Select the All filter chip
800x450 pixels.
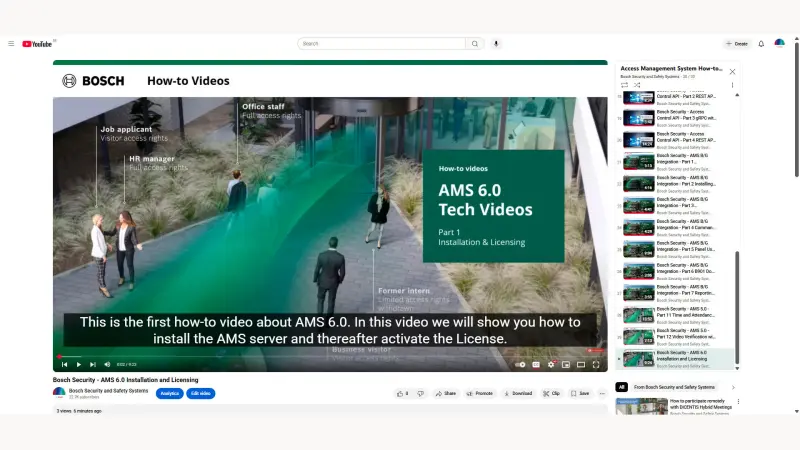621,387
